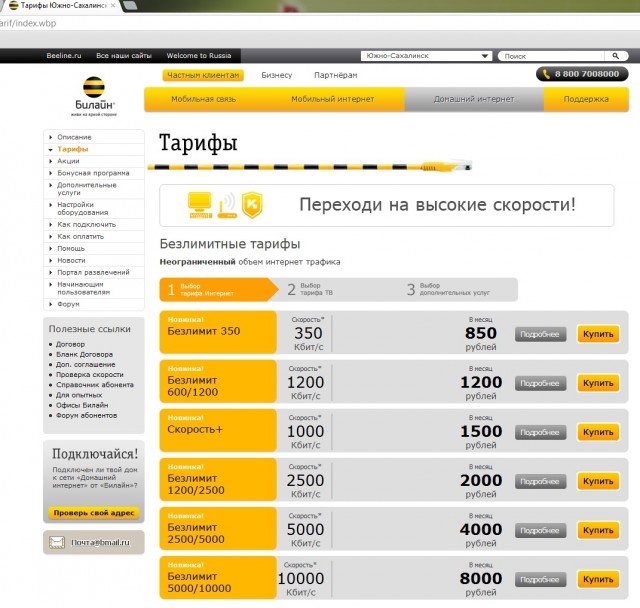Open the Помощь sidebar item
The width and height of the screenshot is (640, 608).
(x=71, y=248)
